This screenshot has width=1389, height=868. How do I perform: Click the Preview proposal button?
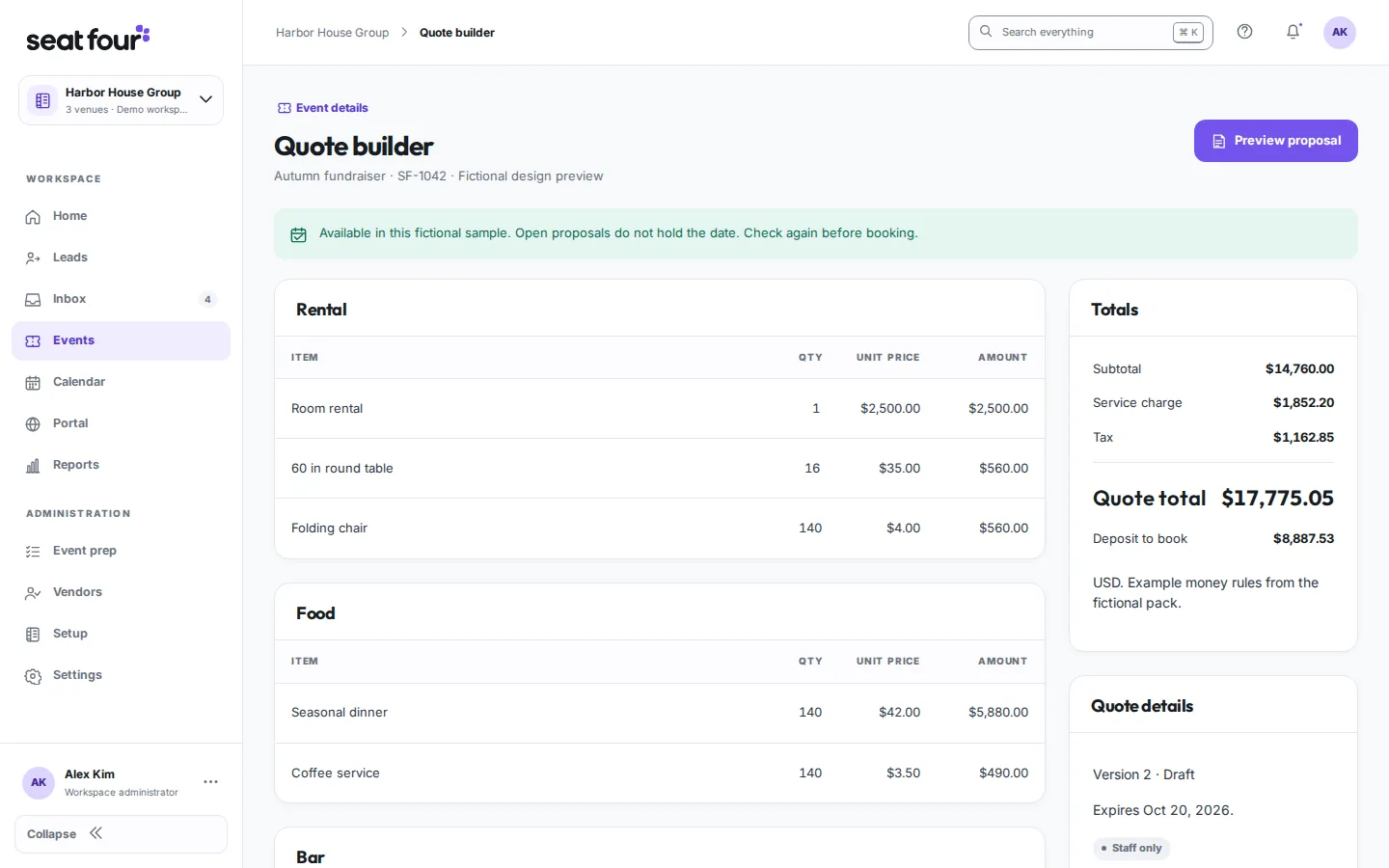1275,141
